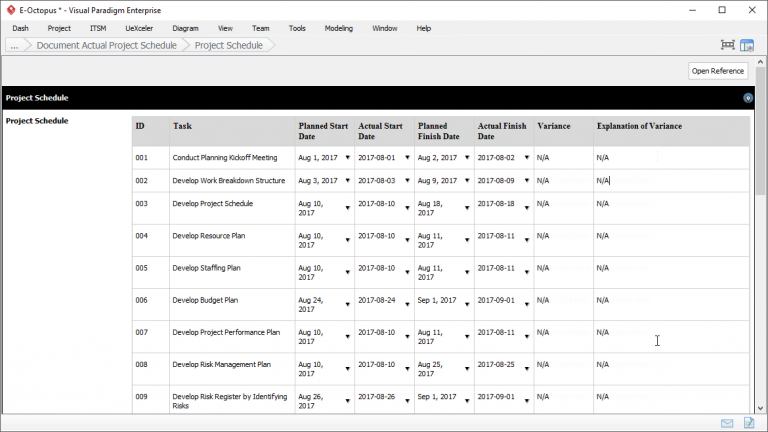Click the vertical scrollbar down arrow

coord(761,407)
